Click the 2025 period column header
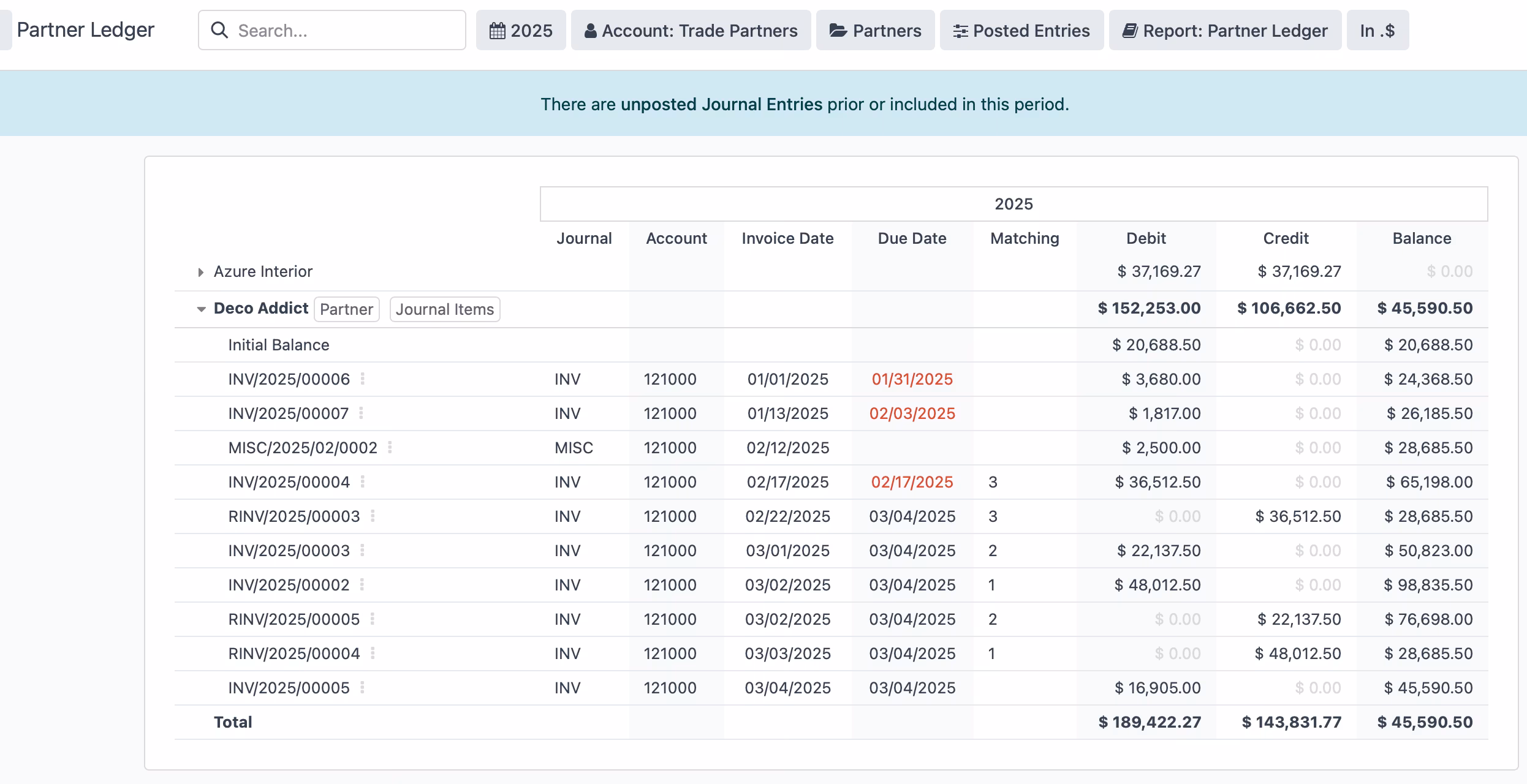Viewport: 1527px width, 784px height. pos(1014,204)
